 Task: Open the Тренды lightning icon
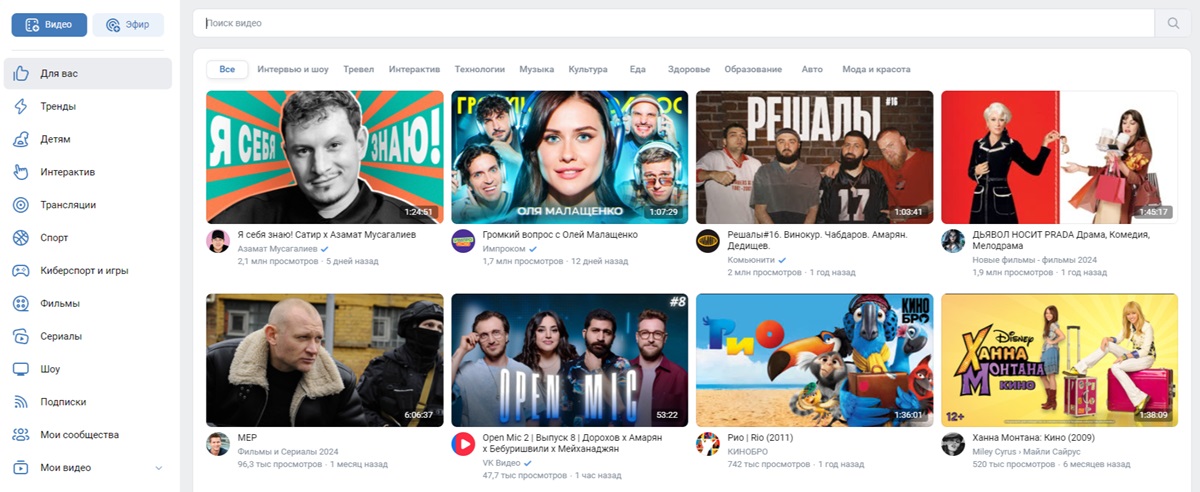tap(20, 107)
